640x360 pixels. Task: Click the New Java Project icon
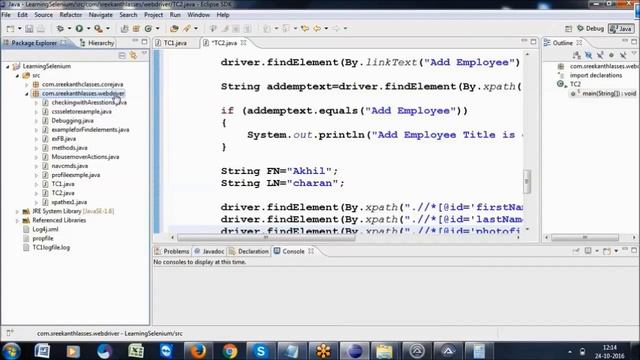124,29
